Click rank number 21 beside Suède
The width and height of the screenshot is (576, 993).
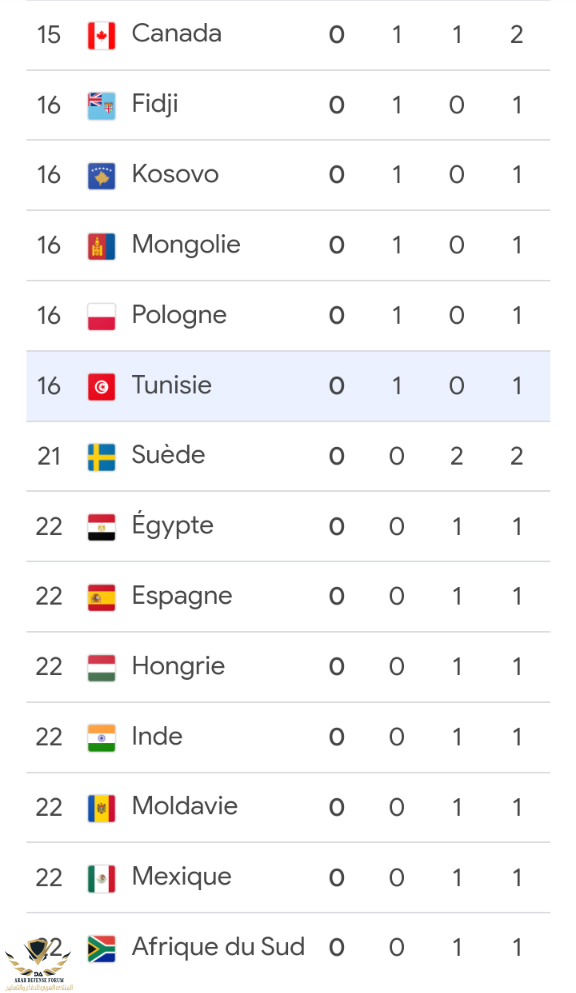point(49,457)
